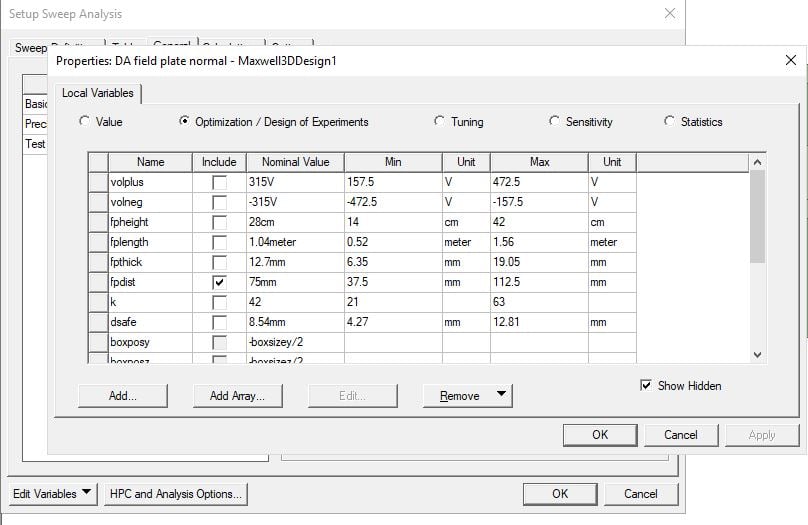Confirm Properties dialog with OK
Image resolution: width=808 pixels, height=525 pixels.
(600, 435)
